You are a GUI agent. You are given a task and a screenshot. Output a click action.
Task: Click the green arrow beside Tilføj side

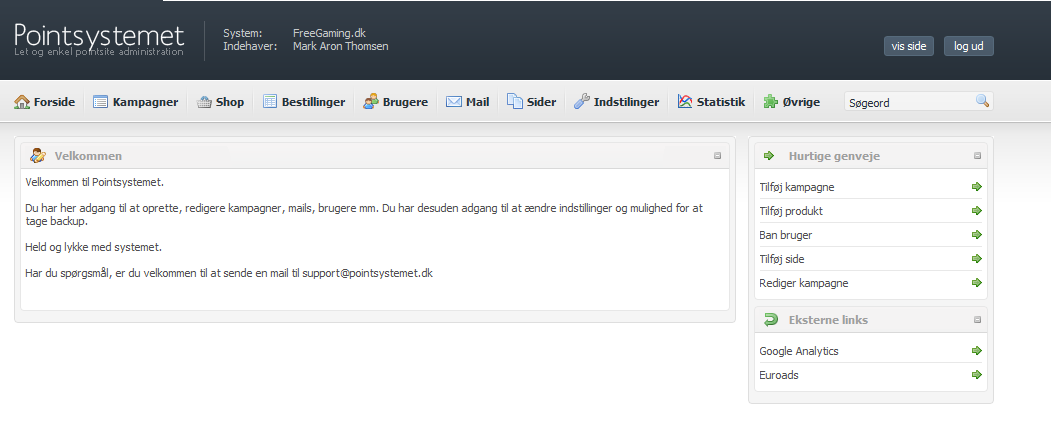coord(977,259)
